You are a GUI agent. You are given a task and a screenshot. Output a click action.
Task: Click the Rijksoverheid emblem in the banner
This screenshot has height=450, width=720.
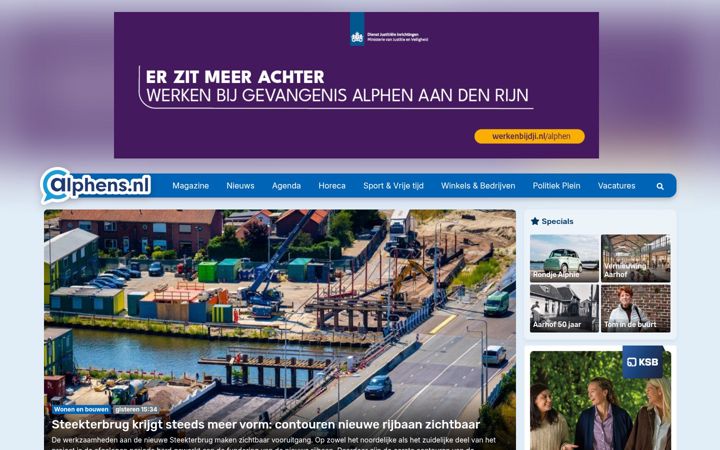point(357,29)
